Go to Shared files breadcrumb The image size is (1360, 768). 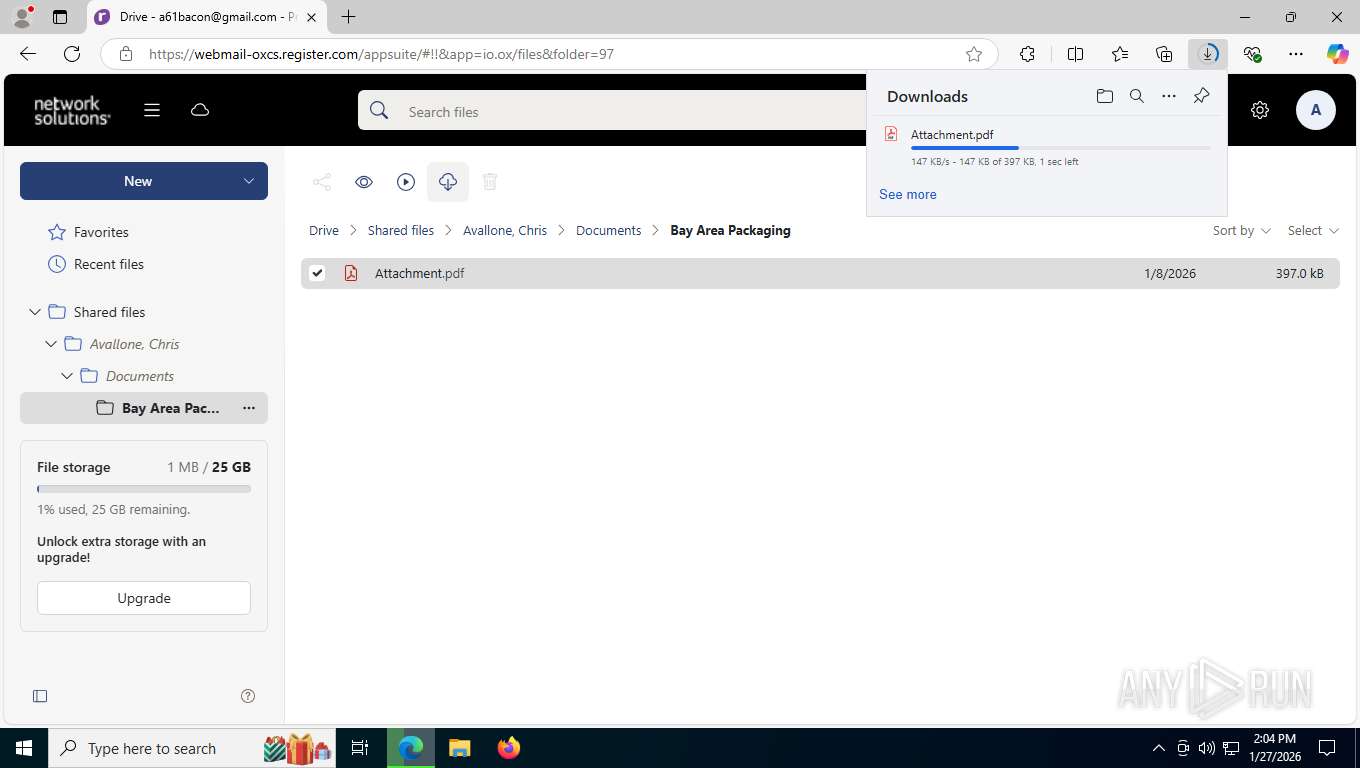coord(401,230)
